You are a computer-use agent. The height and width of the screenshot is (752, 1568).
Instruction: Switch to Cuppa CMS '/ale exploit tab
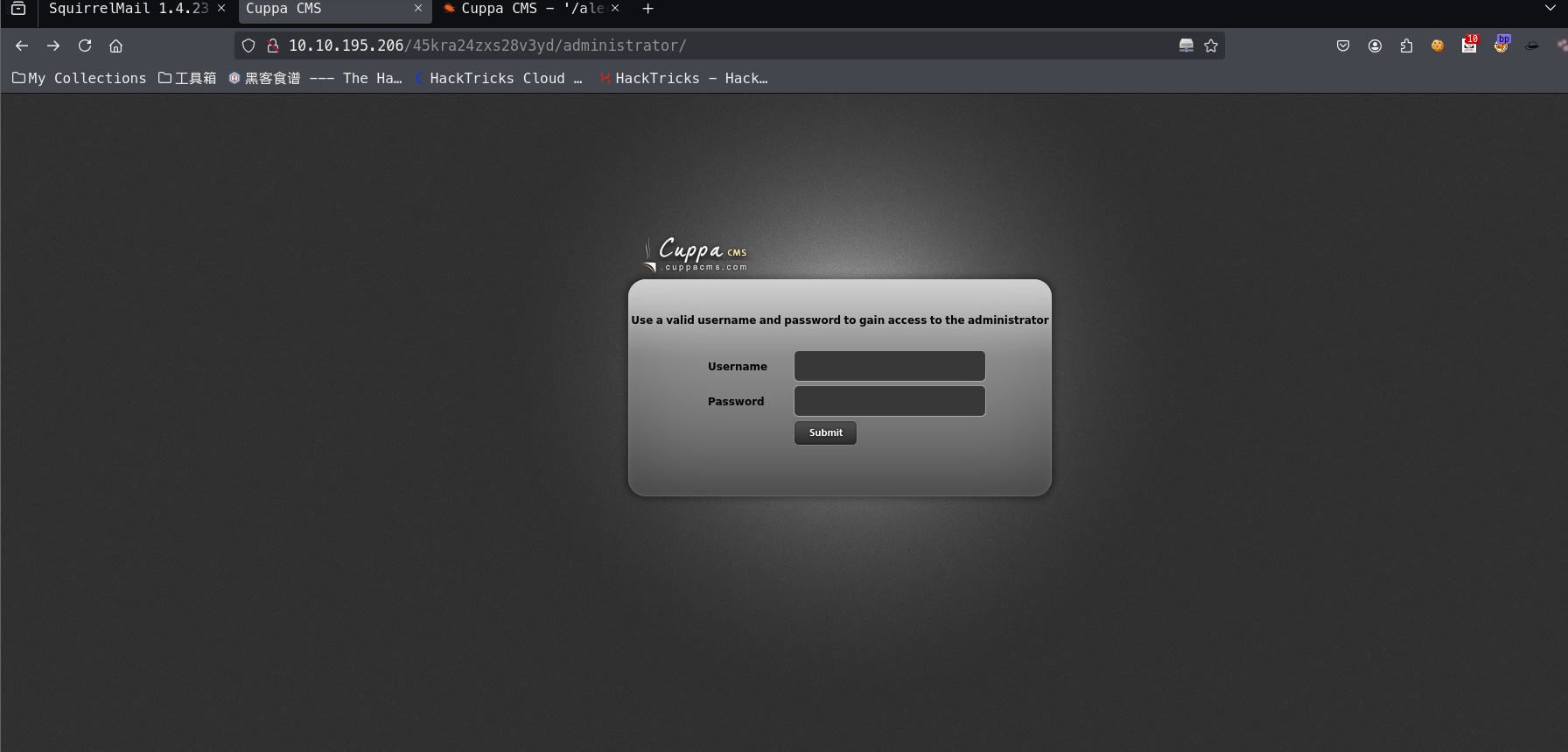(532, 9)
